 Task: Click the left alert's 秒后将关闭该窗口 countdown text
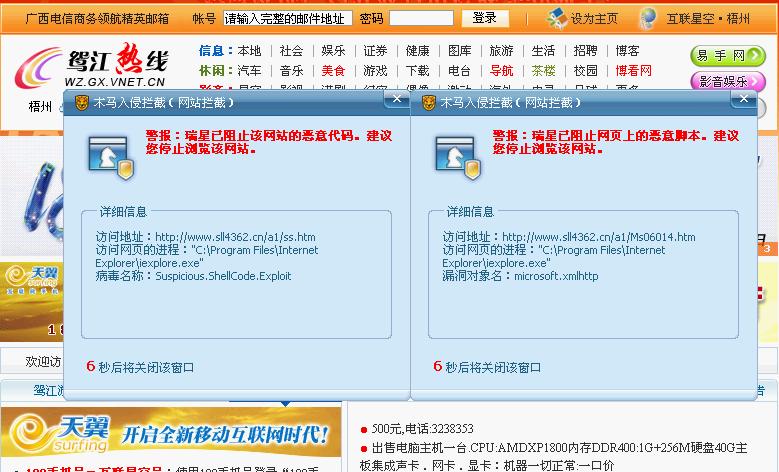coord(146,368)
